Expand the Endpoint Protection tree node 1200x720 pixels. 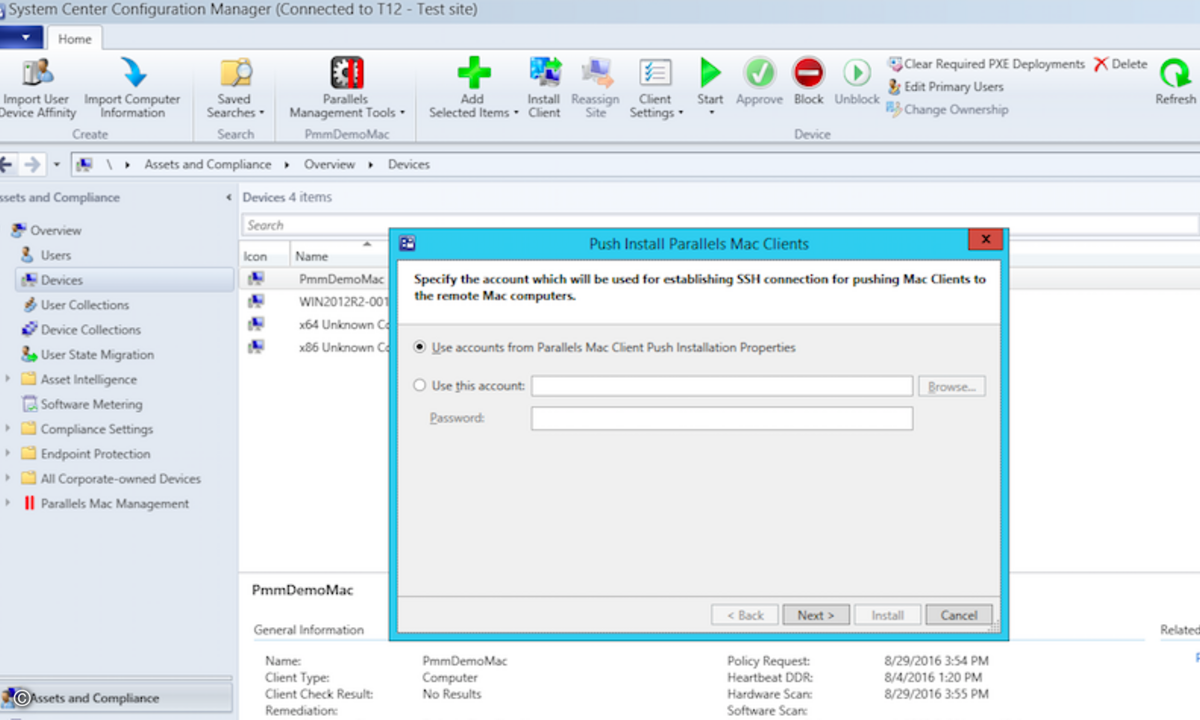[8, 454]
